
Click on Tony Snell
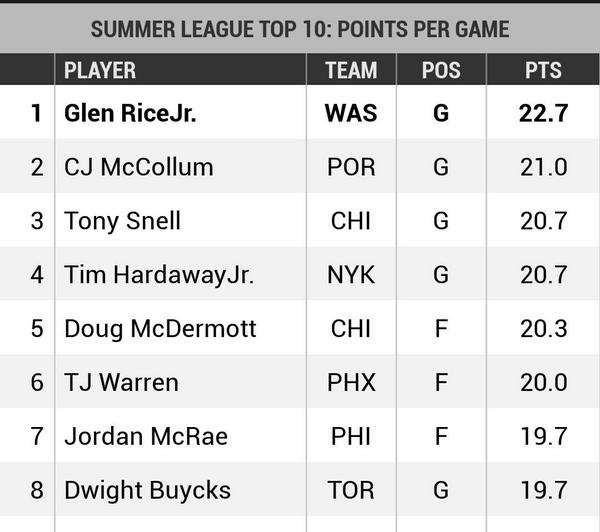pyautogui.click(x=122, y=220)
